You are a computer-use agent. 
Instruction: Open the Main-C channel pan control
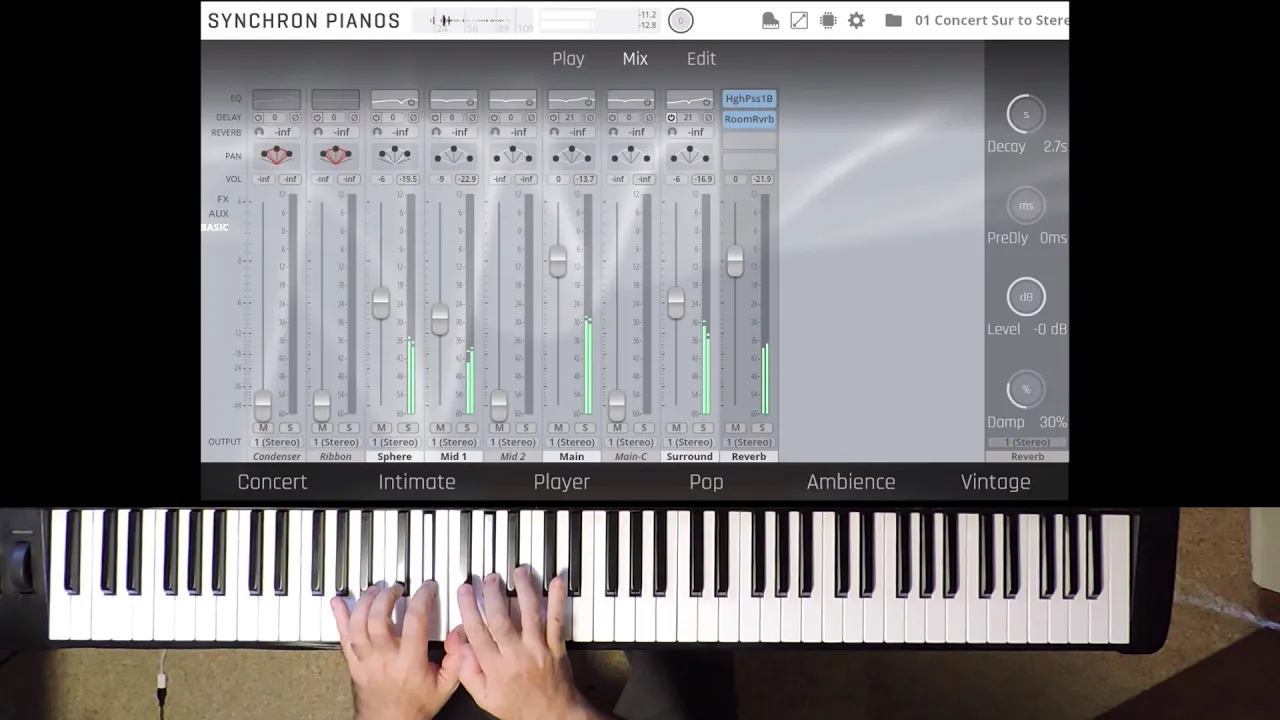tap(630, 155)
